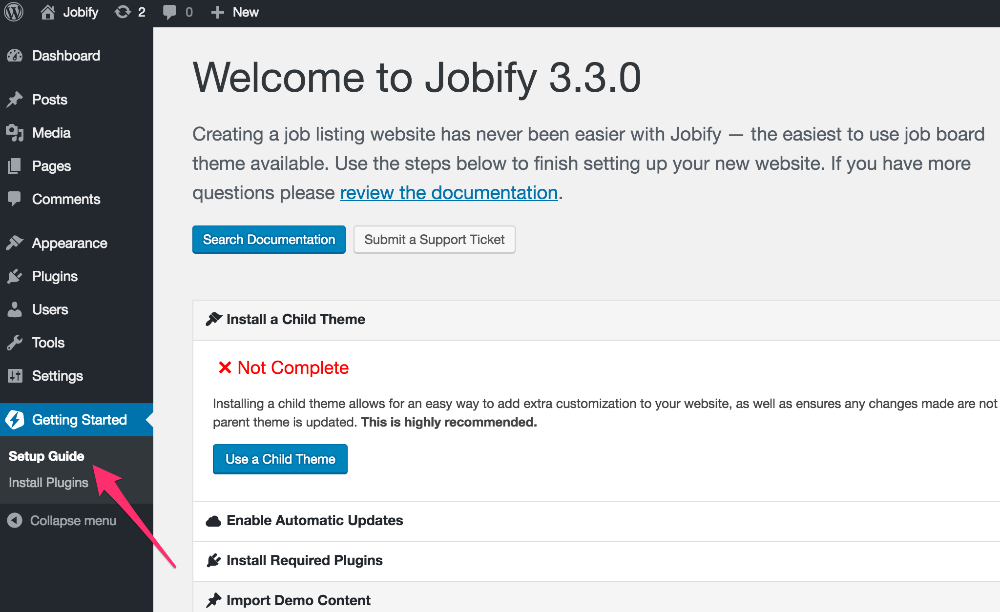The height and width of the screenshot is (612, 1000).
Task: Click the home icon beside Jobify
Action: pyautogui.click(x=48, y=12)
